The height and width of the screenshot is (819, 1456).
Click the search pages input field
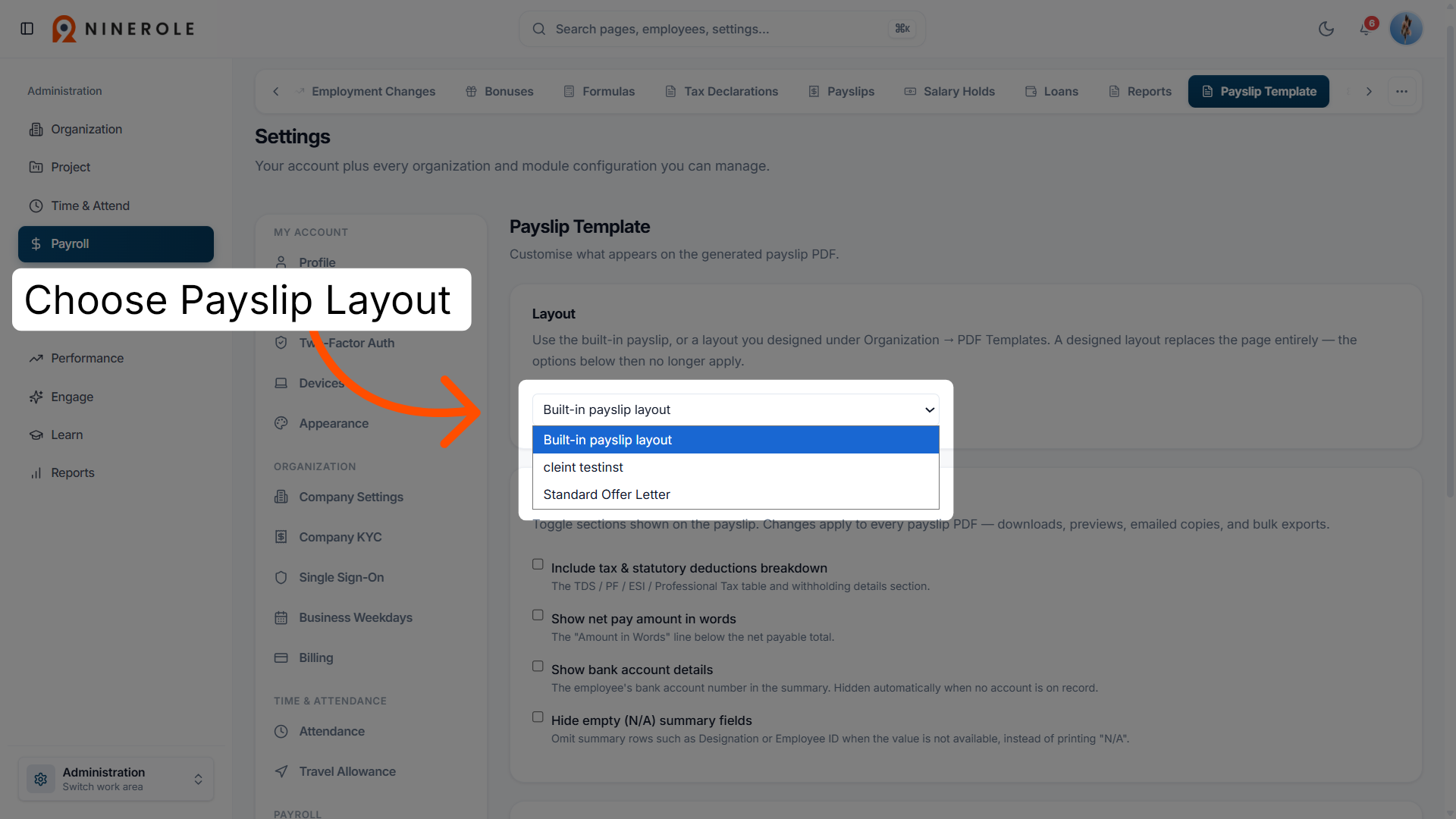click(x=722, y=29)
